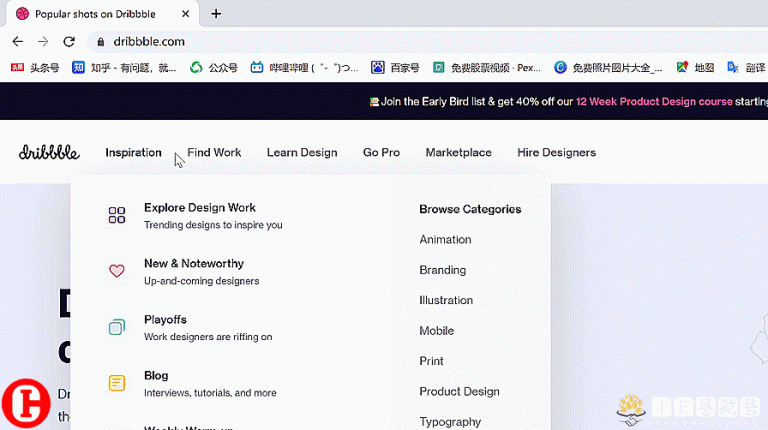Viewport: 768px width, 430px height.
Task: Click Go Pro in navigation
Action: [x=382, y=152]
